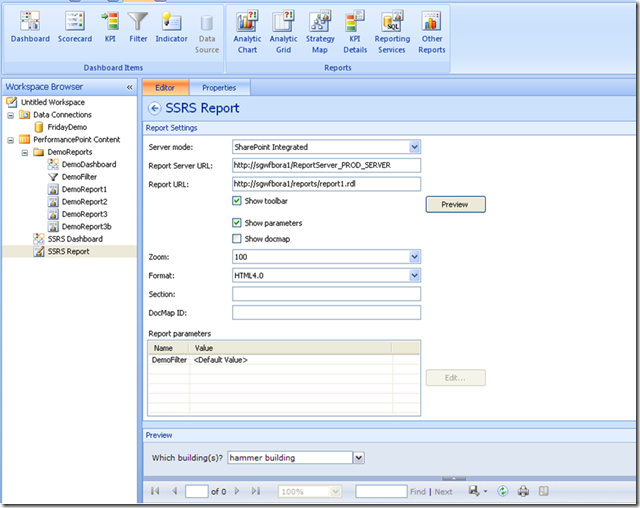640x508 pixels.
Task: Enable the Show docmap checkbox
Action: pos(237,239)
